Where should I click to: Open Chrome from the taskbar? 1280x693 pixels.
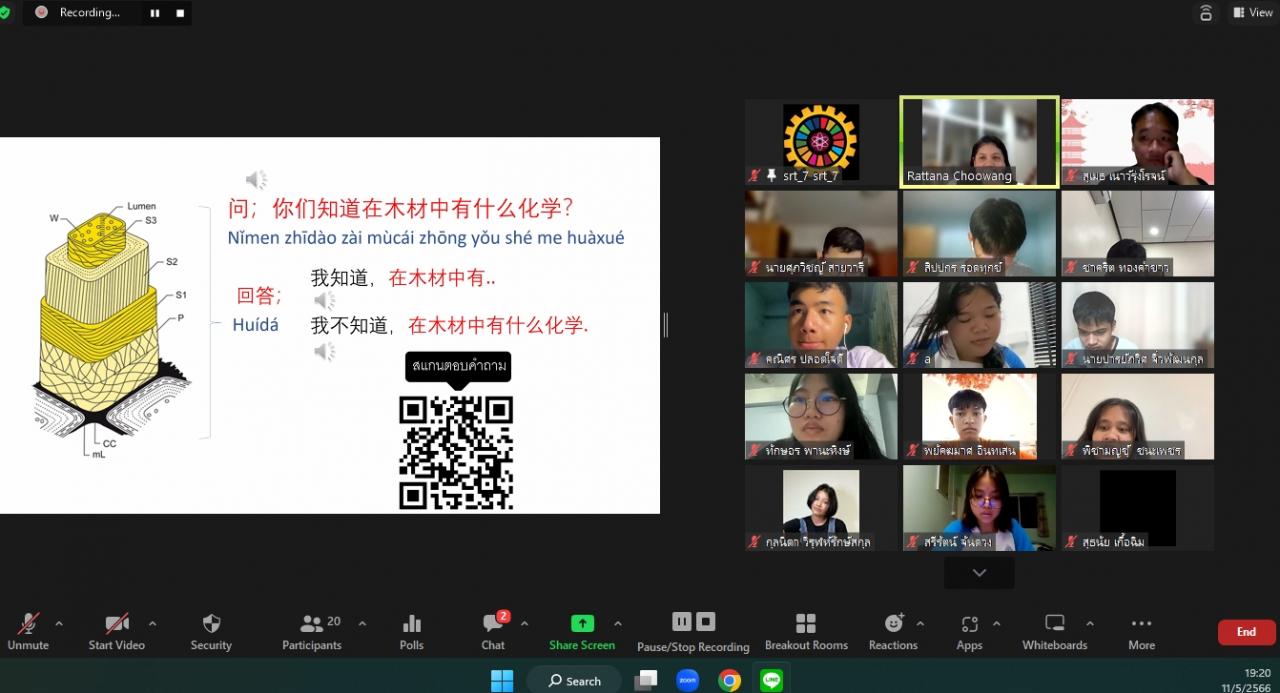(x=730, y=680)
